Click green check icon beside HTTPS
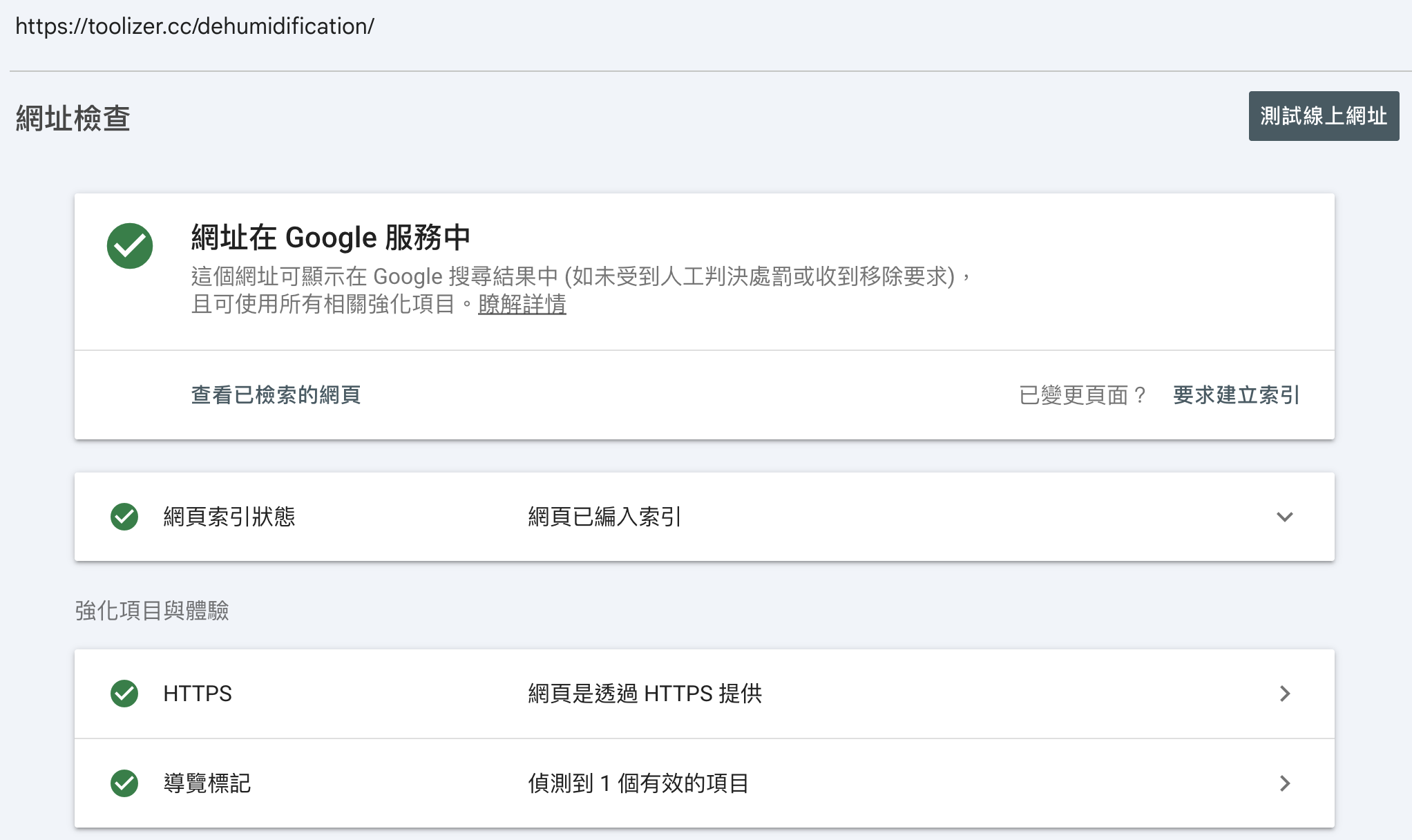1412x840 pixels. point(124,694)
